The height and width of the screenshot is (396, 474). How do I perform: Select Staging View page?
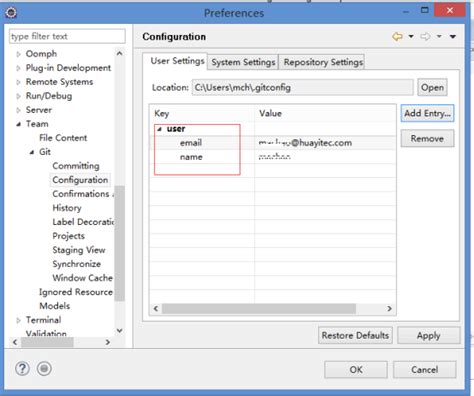click(x=79, y=250)
